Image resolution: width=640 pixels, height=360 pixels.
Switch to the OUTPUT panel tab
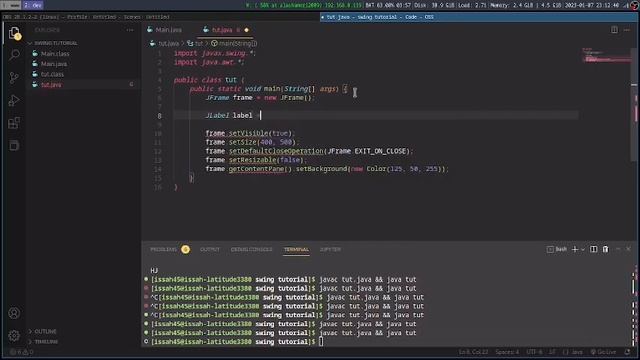[x=210, y=249]
